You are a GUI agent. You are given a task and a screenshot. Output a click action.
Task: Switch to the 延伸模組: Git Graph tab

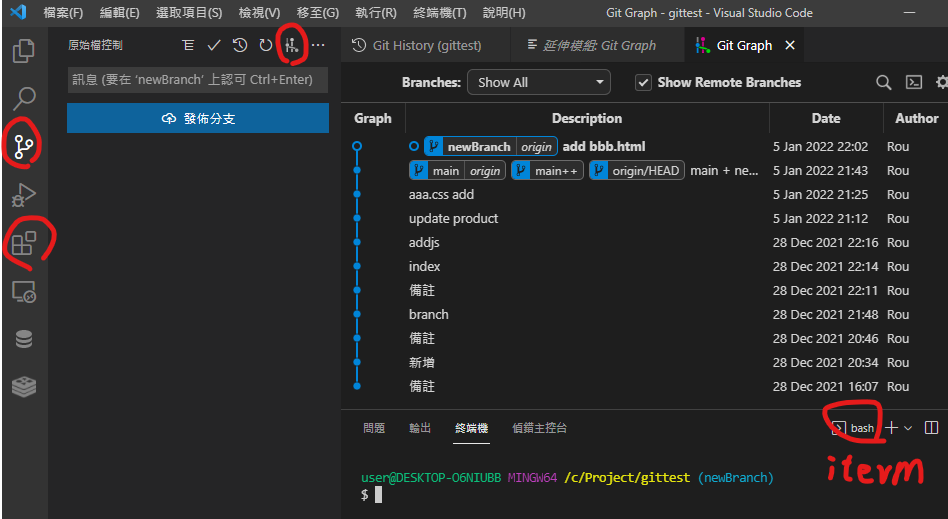597,45
